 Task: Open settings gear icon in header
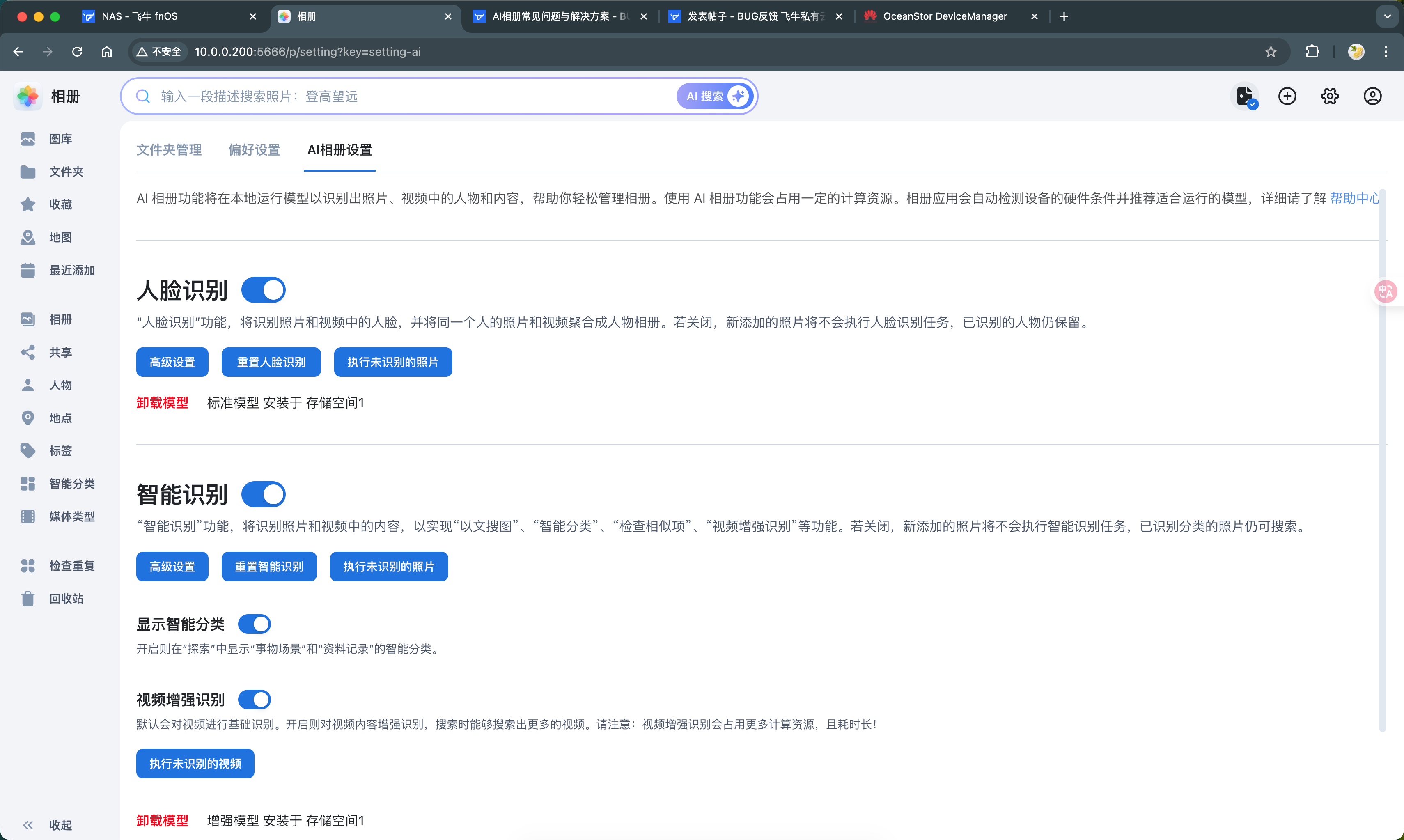(1330, 96)
